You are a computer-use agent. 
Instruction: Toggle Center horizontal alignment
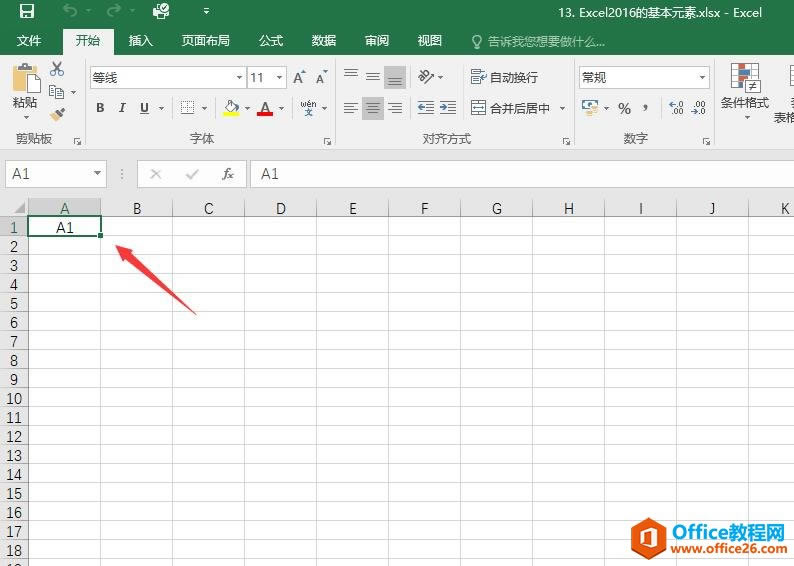[373, 107]
